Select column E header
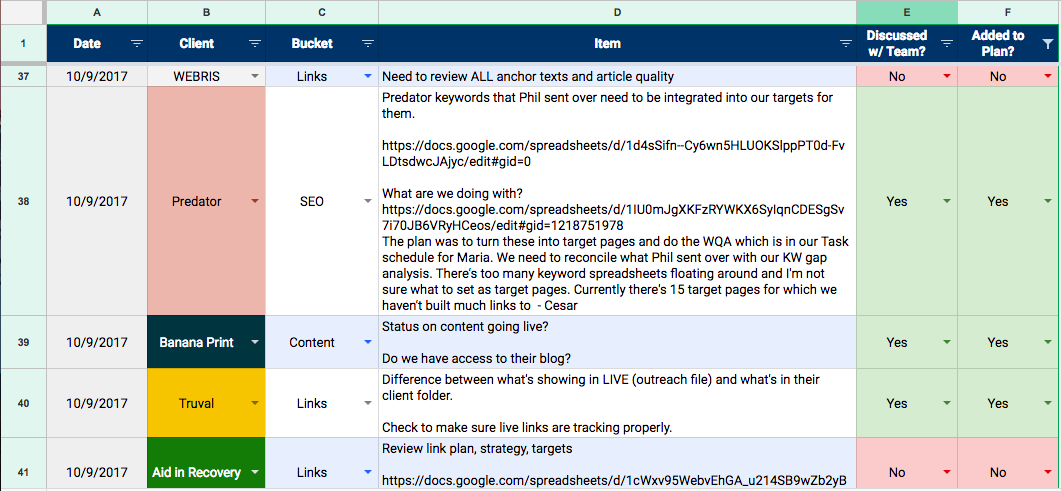The height and width of the screenshot is (491, 1061). point(907,11)
